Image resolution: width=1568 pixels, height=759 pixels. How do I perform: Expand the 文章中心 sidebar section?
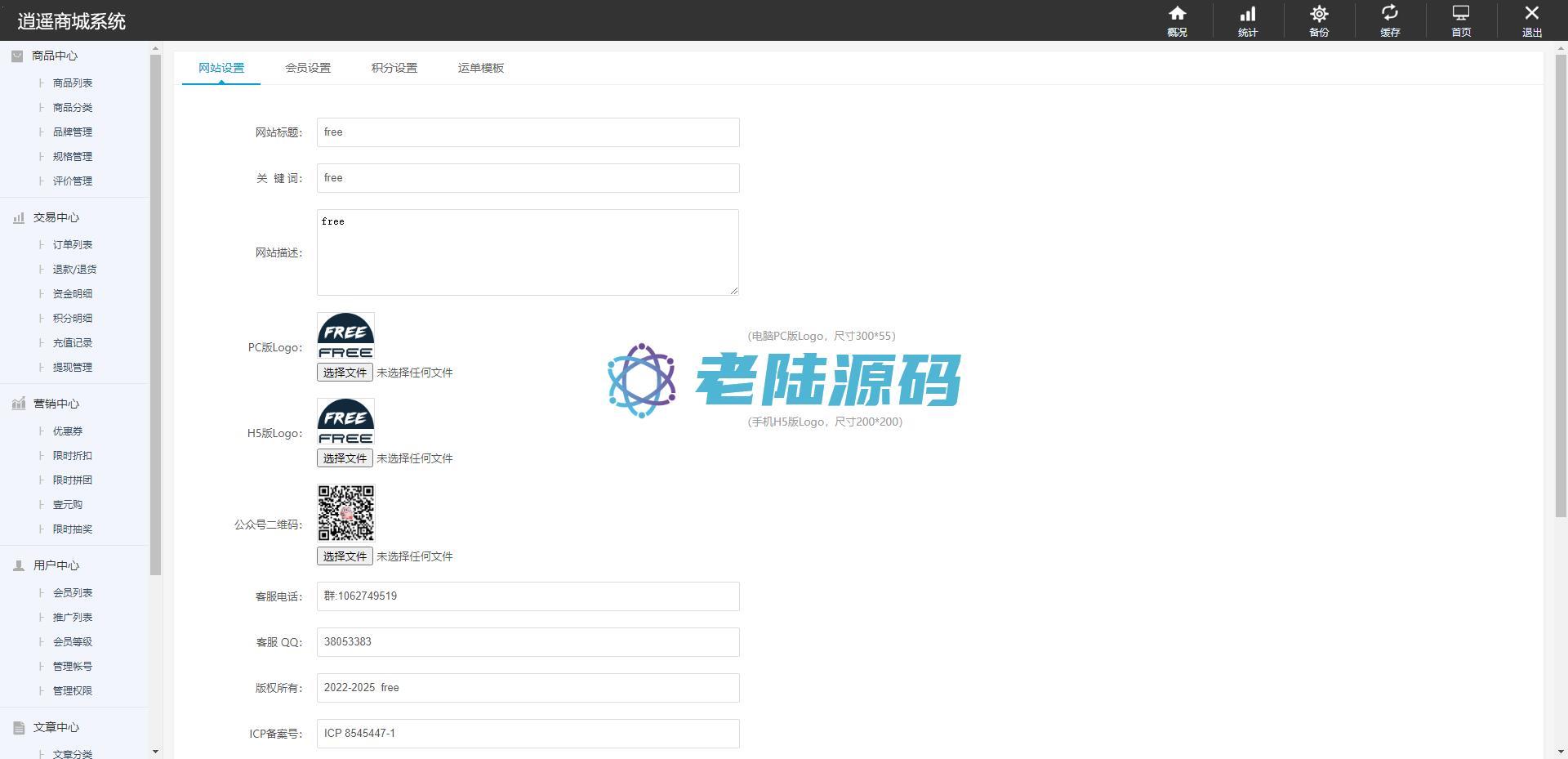(x=56, y=727)
